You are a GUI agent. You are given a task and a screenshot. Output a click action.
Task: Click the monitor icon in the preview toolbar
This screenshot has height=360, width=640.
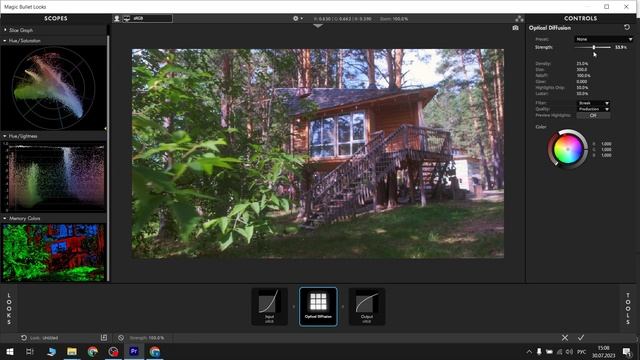tap(127, 18)
